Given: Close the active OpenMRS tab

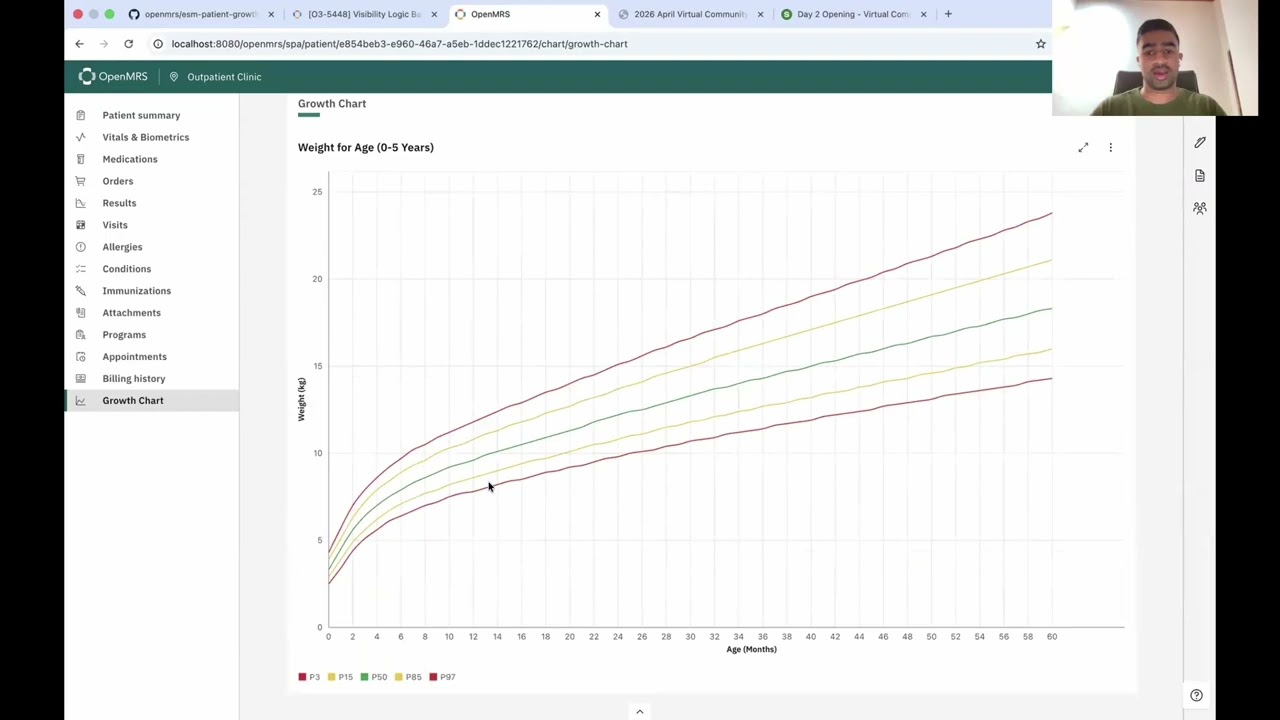Looking at the screenshot, I should pos(597,14).
